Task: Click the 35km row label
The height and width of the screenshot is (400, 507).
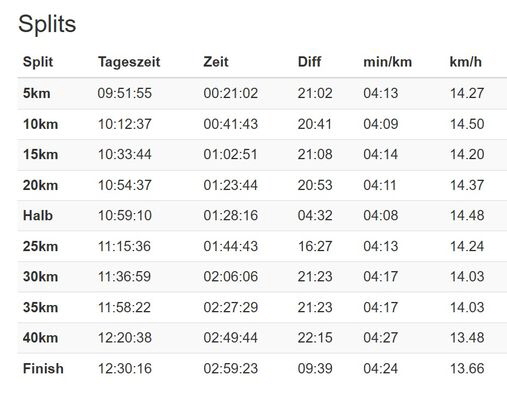Action: click(x=40, y=307)
